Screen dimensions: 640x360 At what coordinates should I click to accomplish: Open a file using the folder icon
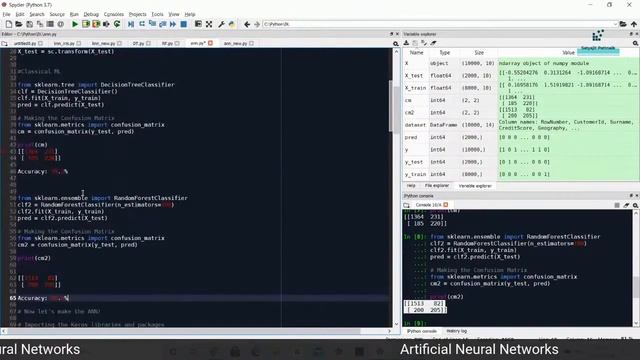coord(19,24)
